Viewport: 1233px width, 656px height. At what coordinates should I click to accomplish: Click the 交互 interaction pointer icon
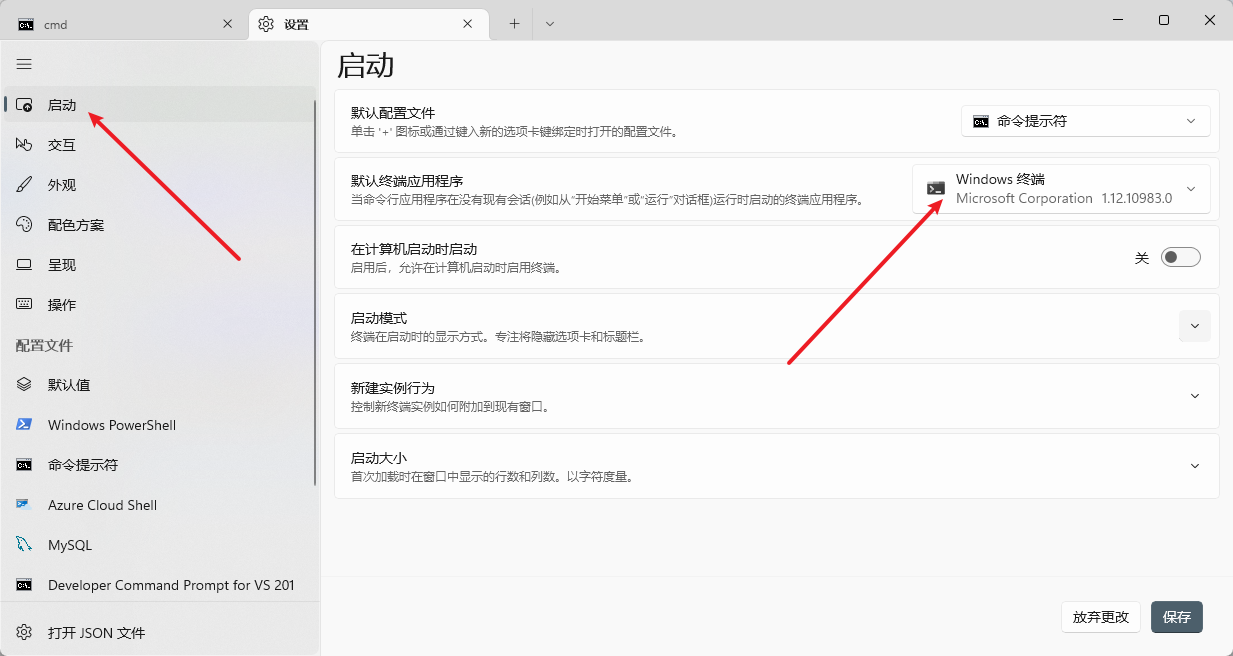pyautogui.click(x=25, y=145)
